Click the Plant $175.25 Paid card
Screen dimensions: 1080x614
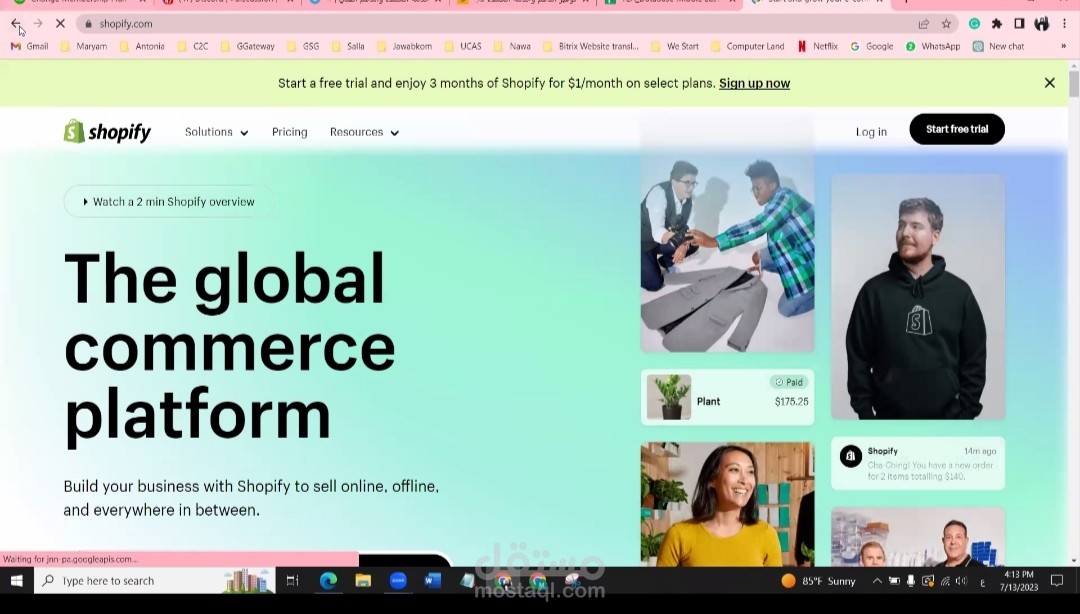(x=727, y=397)
